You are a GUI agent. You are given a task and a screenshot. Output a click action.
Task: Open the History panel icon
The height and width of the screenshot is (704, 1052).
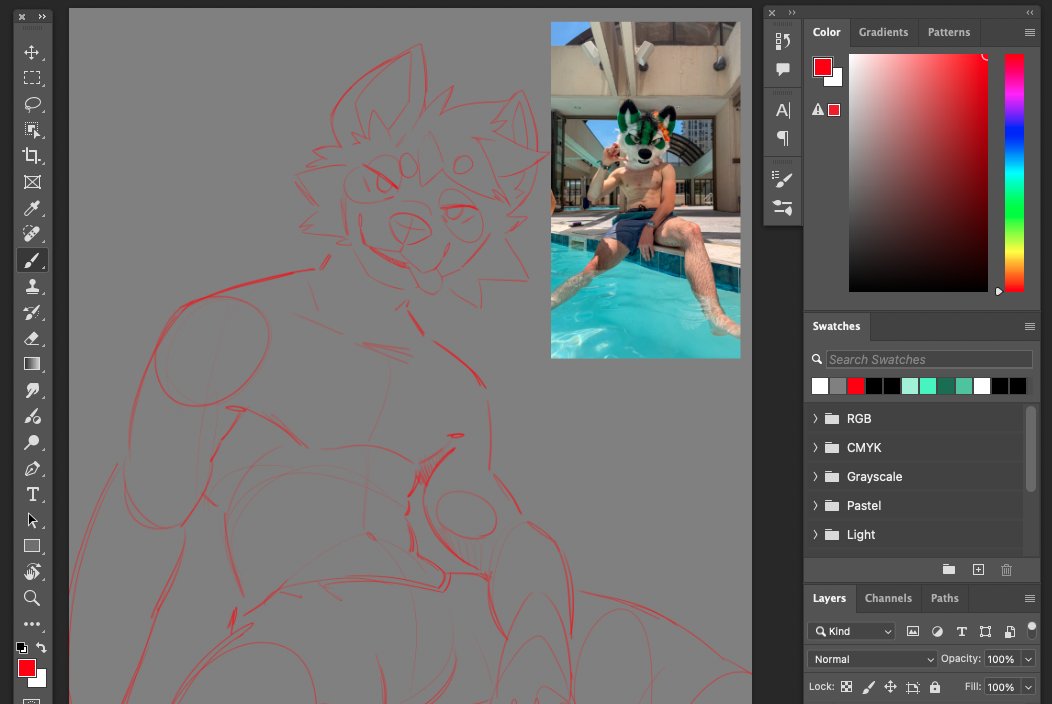pos(782,42)
